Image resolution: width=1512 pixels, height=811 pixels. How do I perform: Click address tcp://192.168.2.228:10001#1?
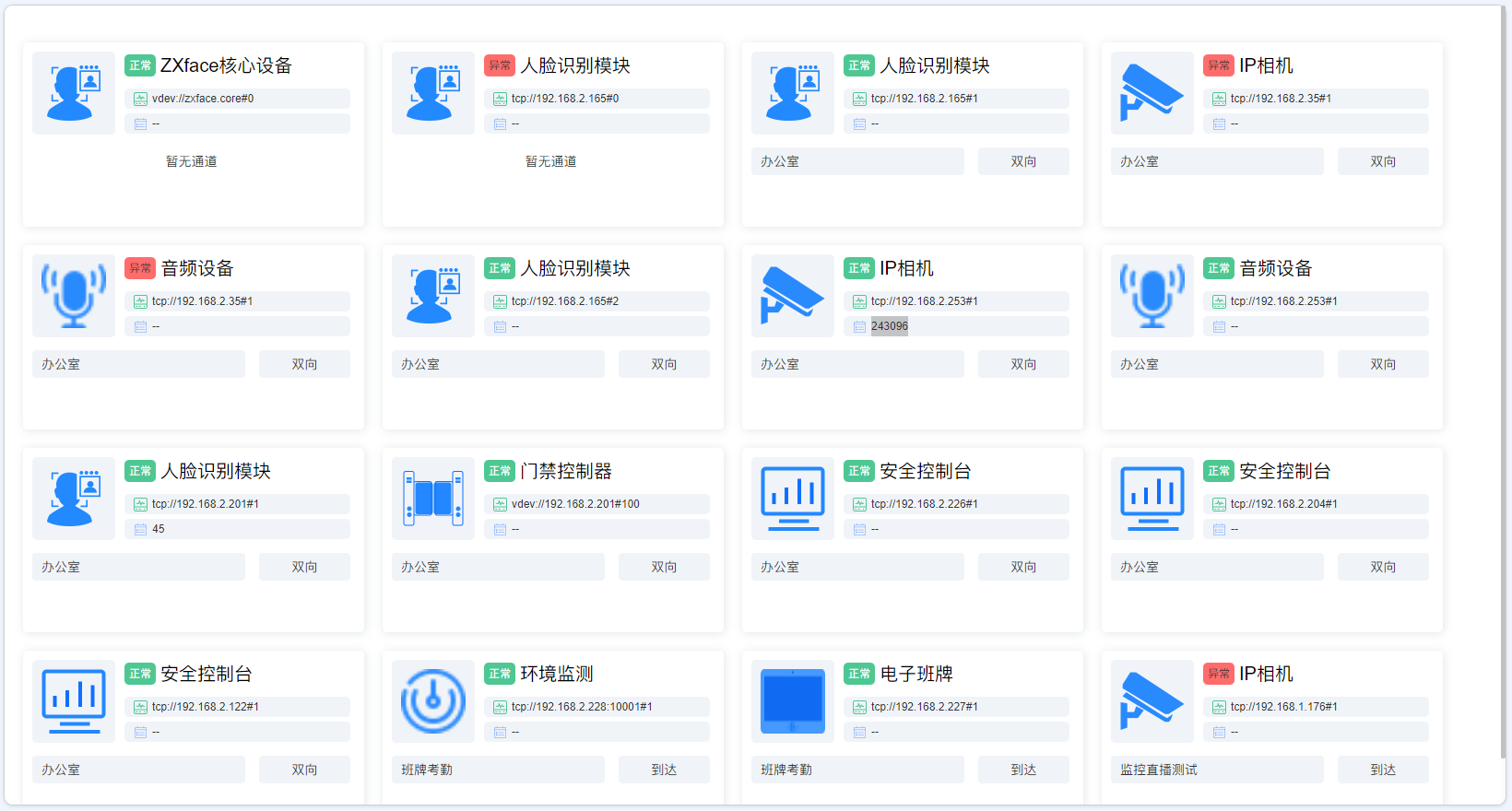coord(582,707)
